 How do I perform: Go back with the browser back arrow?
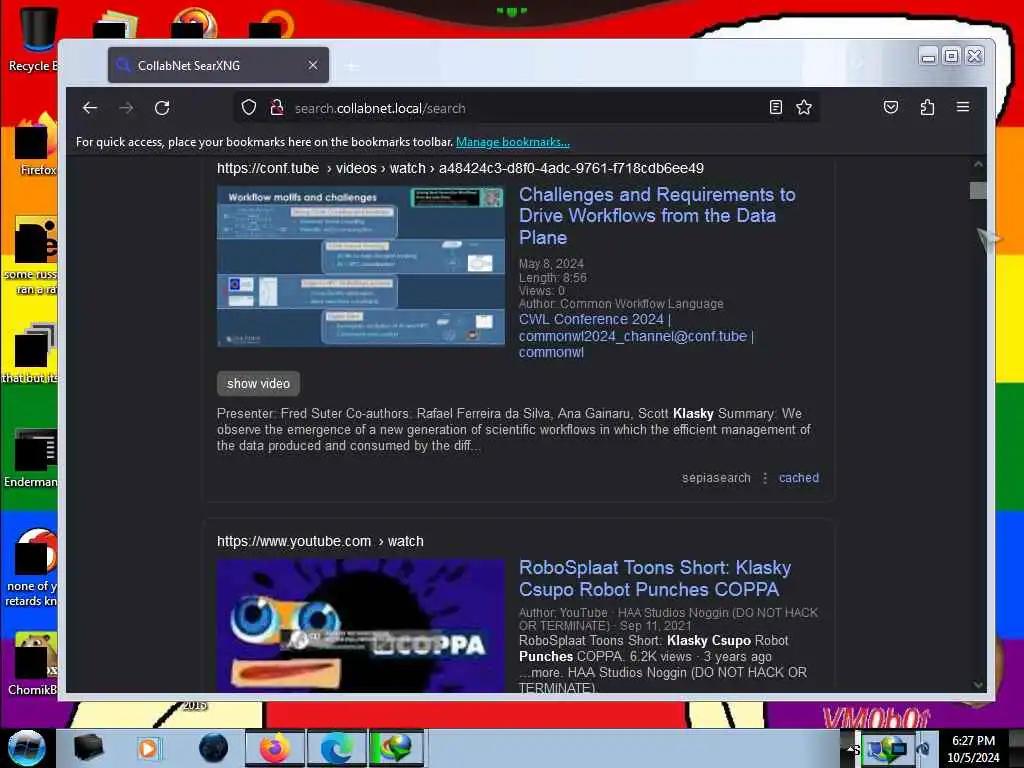point(90,108)
